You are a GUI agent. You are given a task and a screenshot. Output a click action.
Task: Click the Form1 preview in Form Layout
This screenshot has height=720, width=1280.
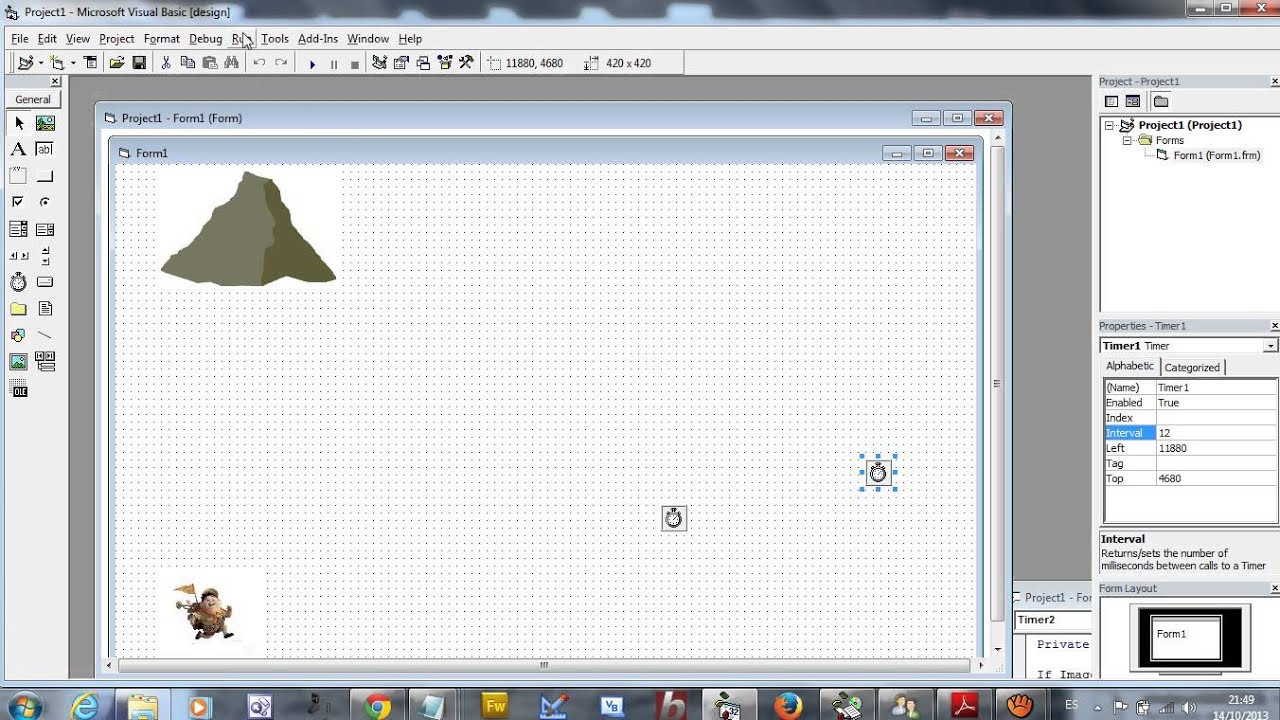click(1185, 638)
